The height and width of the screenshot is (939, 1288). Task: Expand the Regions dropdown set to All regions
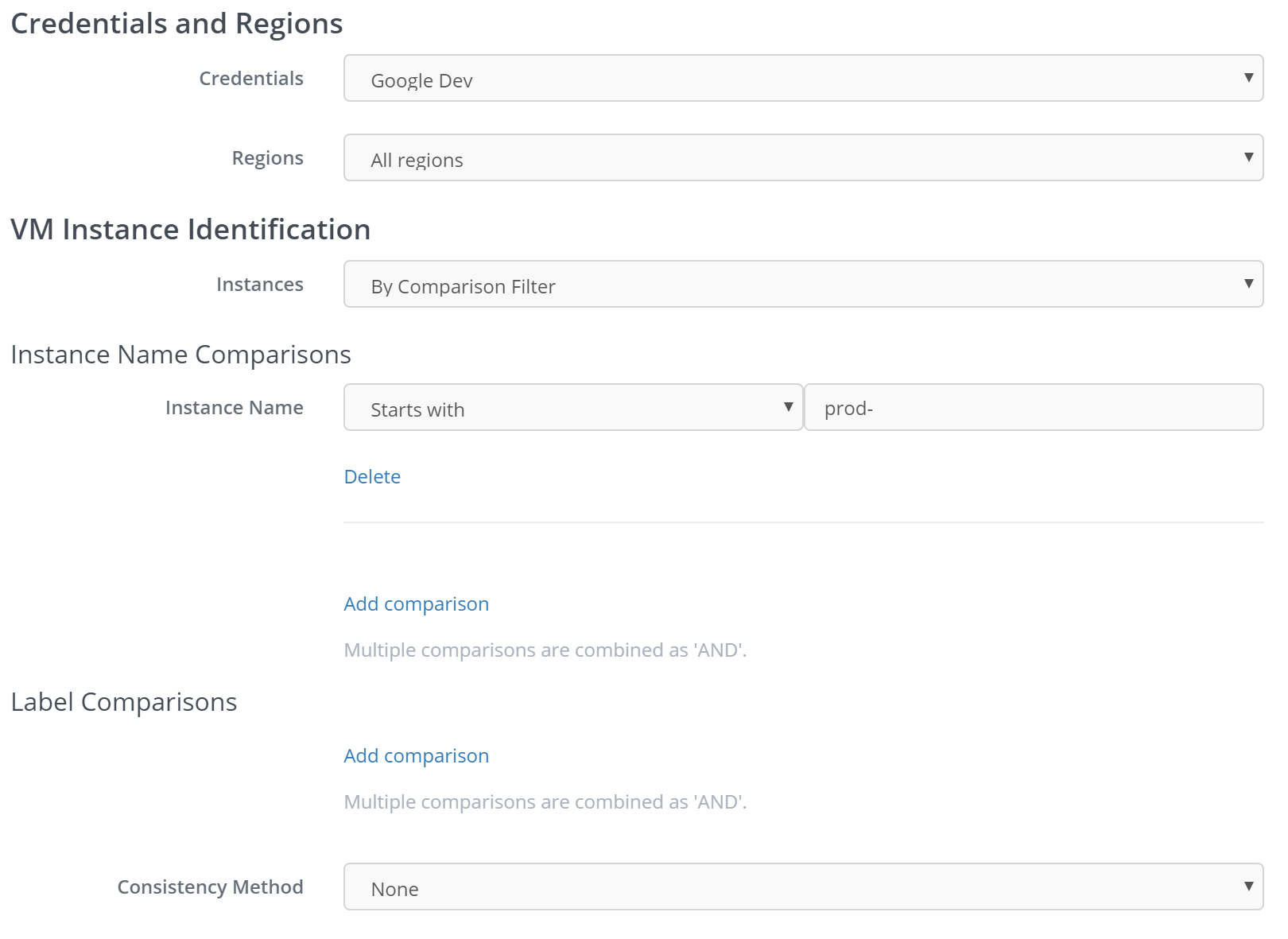(x=803, y=158)
